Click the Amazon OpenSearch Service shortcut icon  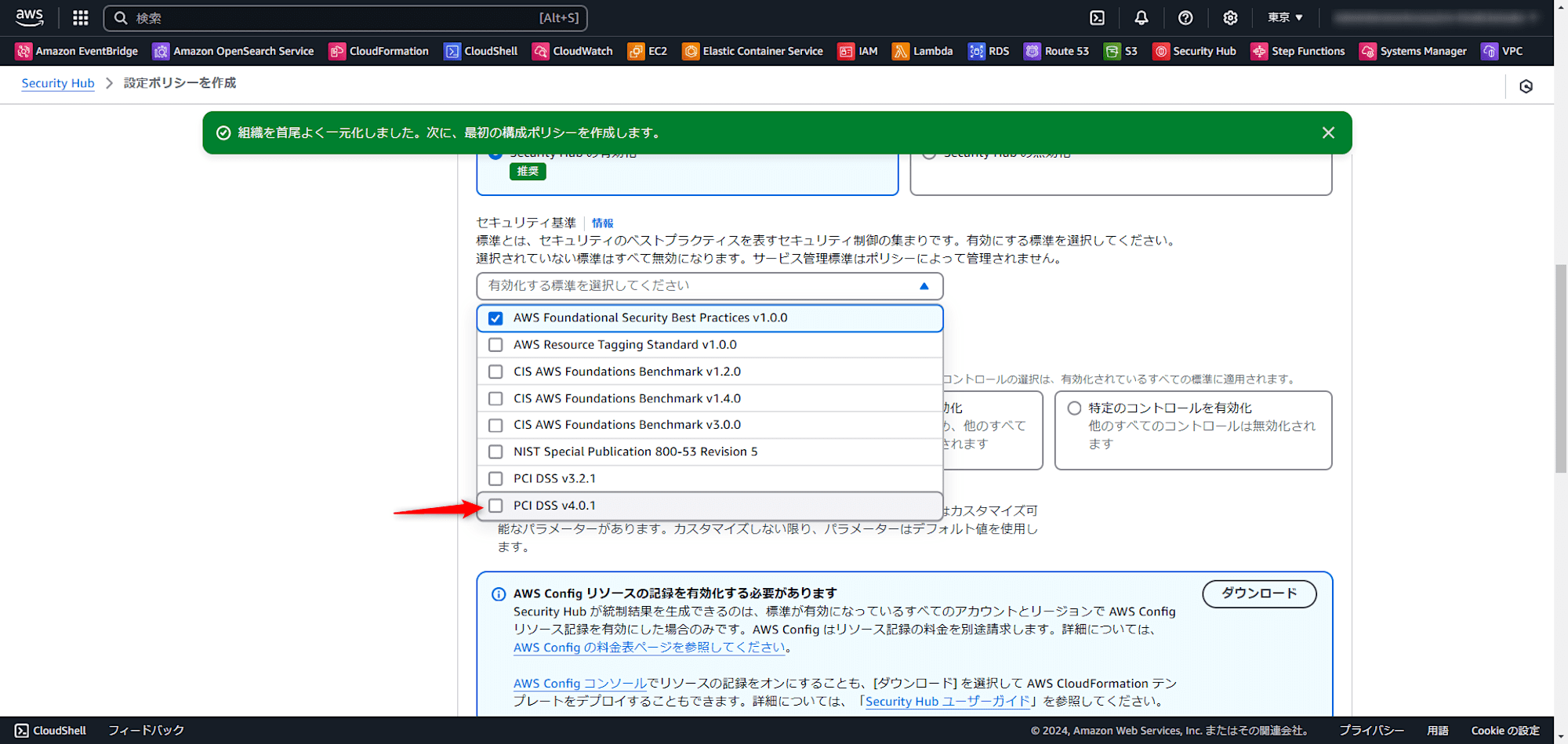(161, 51)
